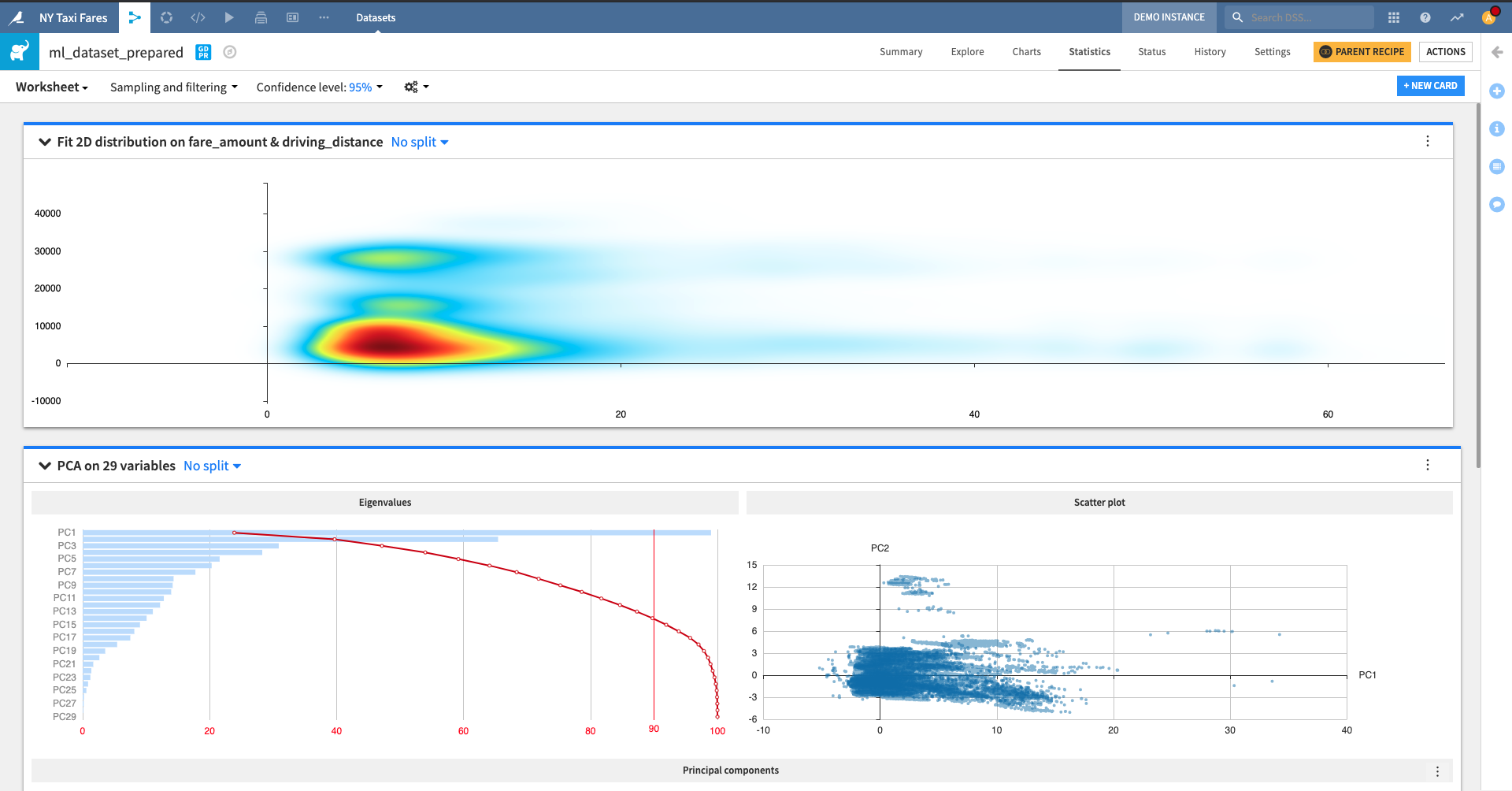Image resolution: width=1512 pixels, height=791 pixels.
Task: Click the help question mark icon
Action: pos(1425,17)
